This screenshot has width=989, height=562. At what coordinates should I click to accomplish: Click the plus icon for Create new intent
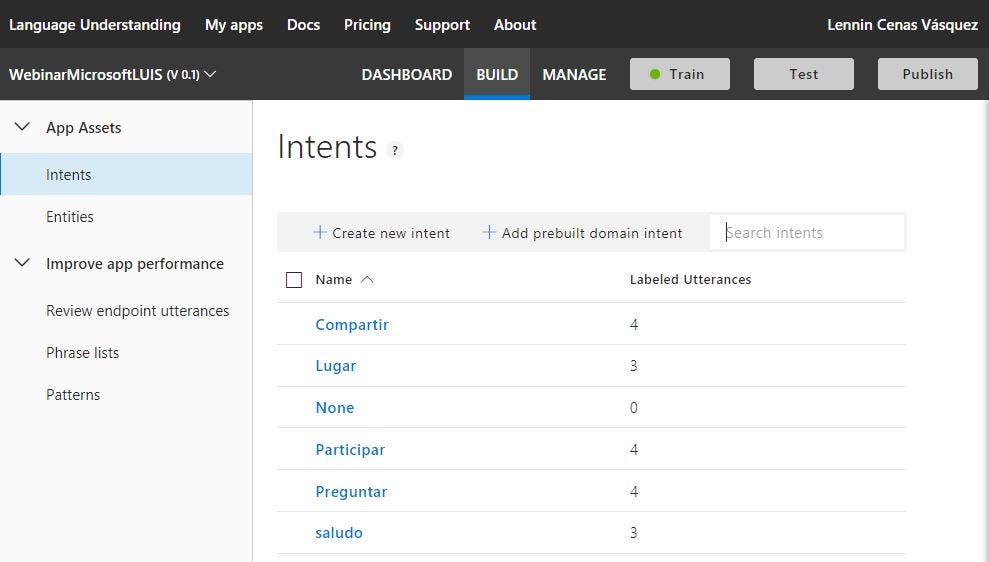[320, 232]
